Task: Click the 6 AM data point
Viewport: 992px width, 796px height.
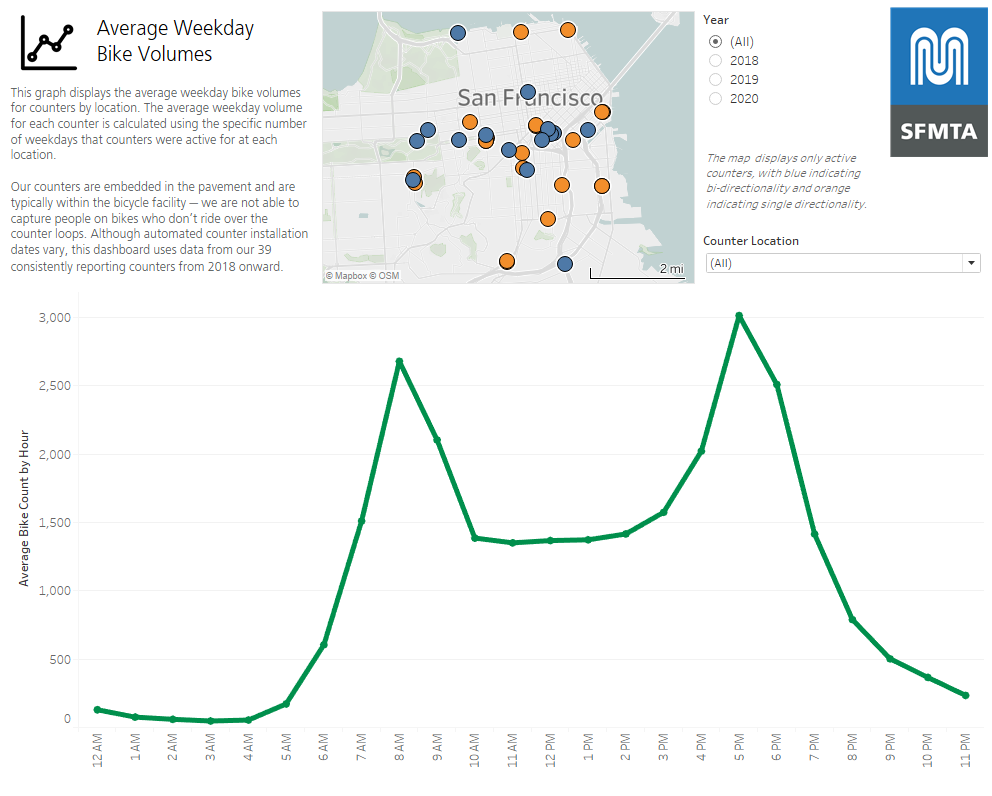Action: (323, 645)
